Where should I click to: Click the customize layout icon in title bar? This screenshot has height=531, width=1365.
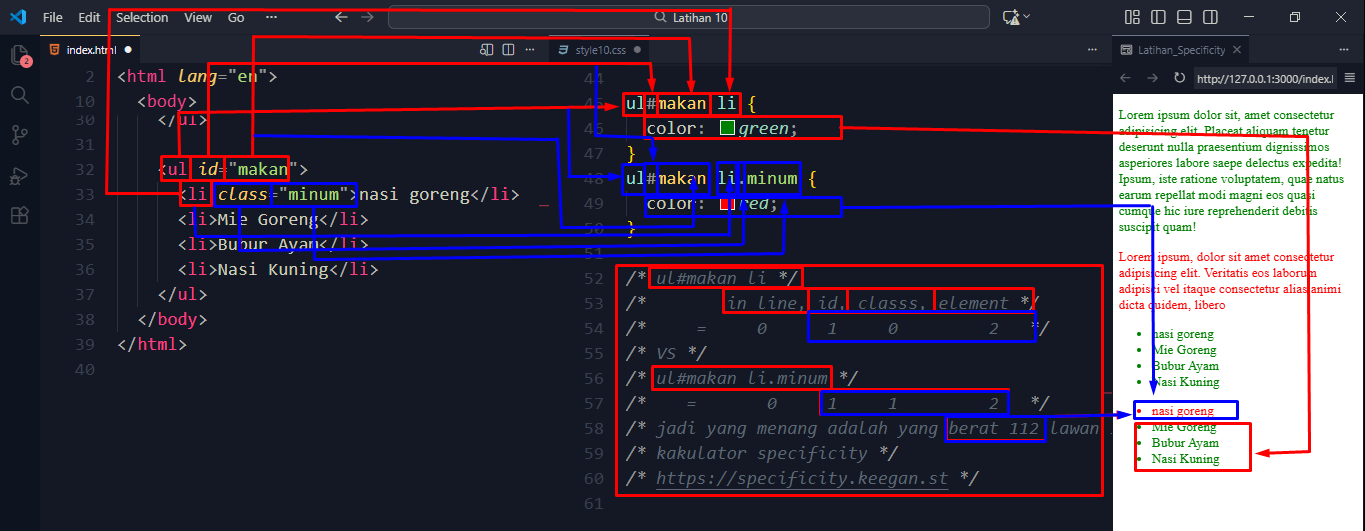(x=1132, y=17)
